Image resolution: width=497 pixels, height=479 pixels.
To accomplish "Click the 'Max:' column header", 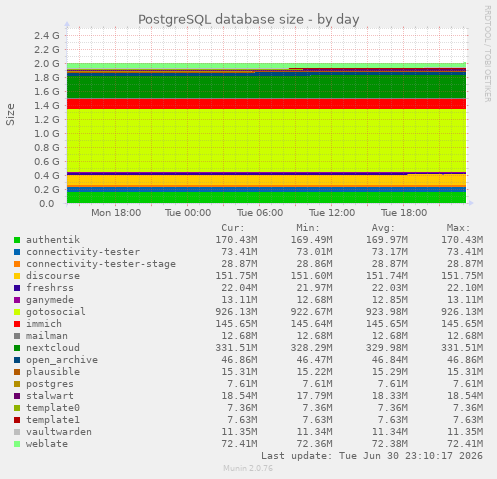I will coord(458,228).
